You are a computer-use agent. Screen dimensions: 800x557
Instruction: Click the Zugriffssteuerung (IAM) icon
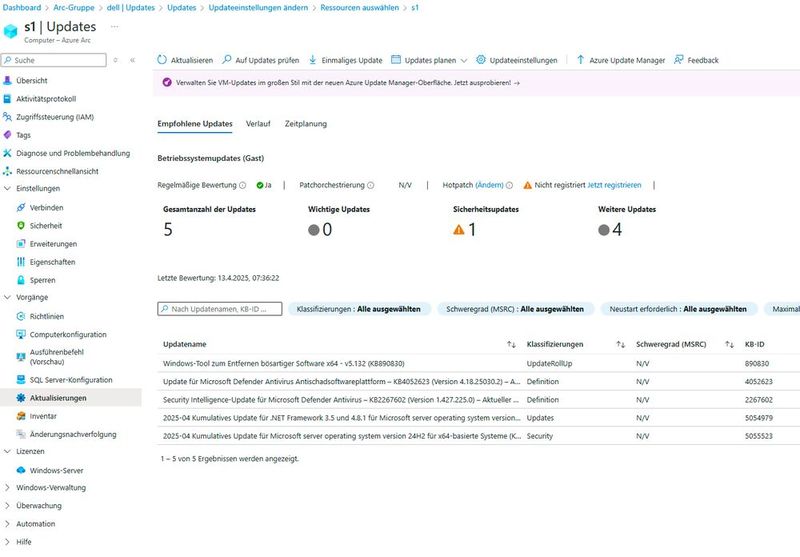(7, 117)
